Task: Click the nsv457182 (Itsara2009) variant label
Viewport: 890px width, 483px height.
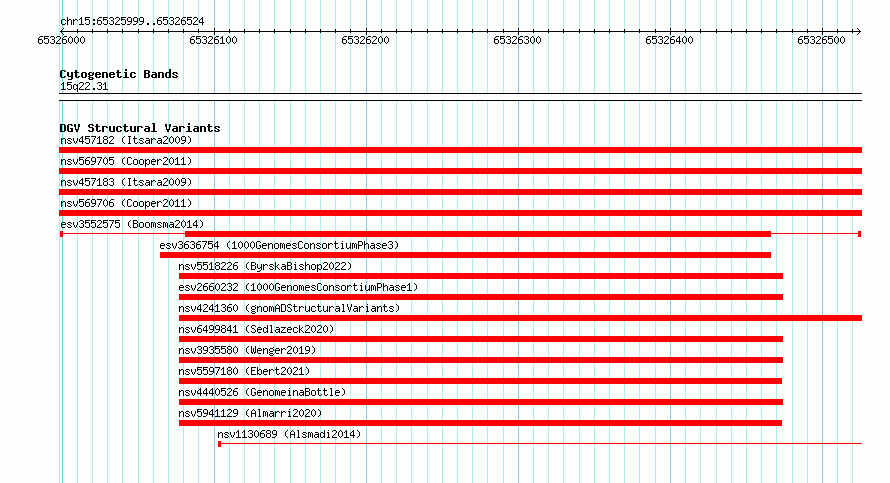Action: pos(126,140)
